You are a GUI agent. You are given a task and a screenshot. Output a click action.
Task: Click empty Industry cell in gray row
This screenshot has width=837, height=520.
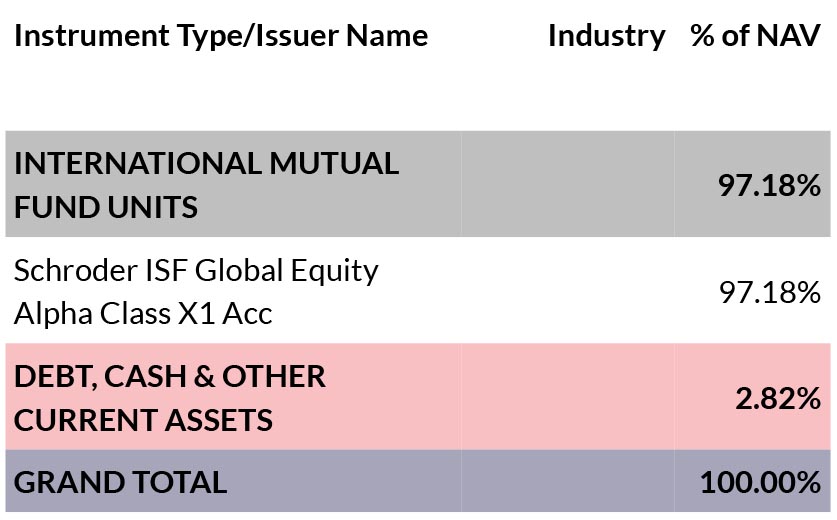pyautogui.click(x=567, y=184)
